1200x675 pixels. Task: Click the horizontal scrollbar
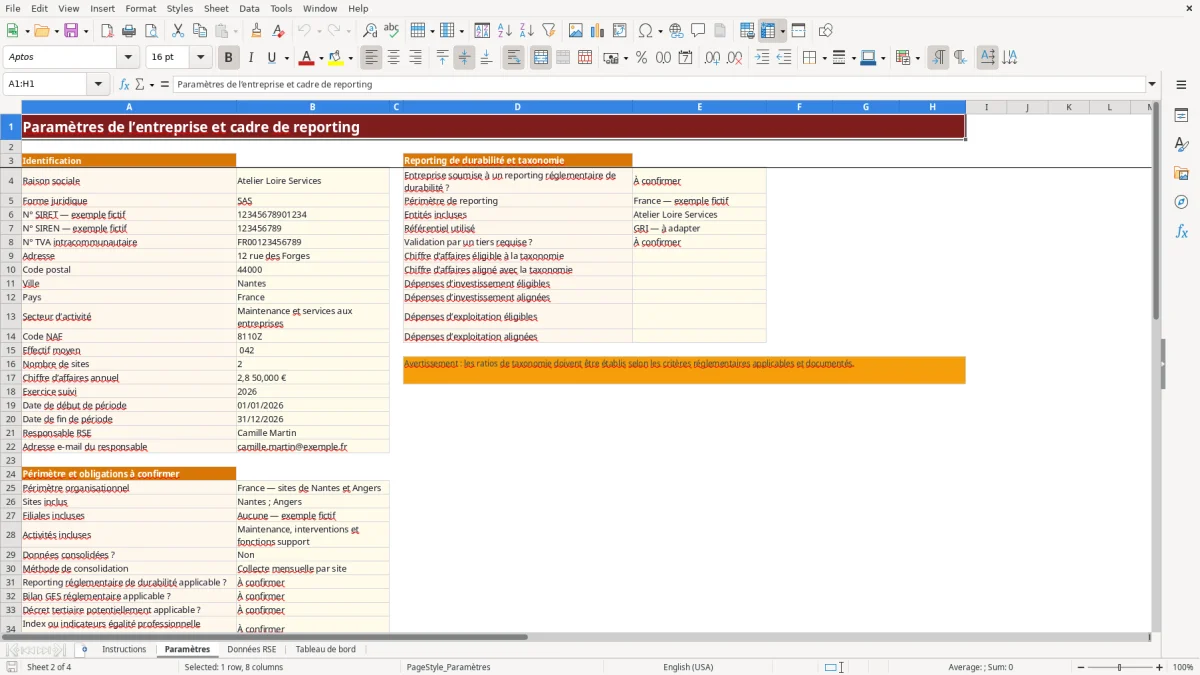[x=264, y=636]
